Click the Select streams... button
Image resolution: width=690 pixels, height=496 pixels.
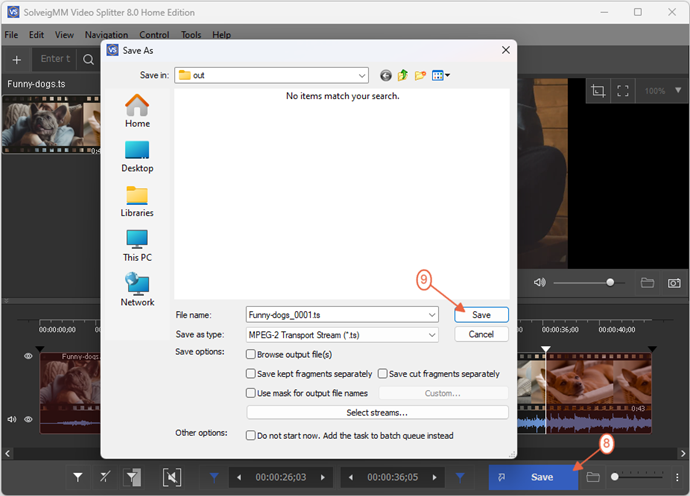pyautogui.click(x=377, y=412)
